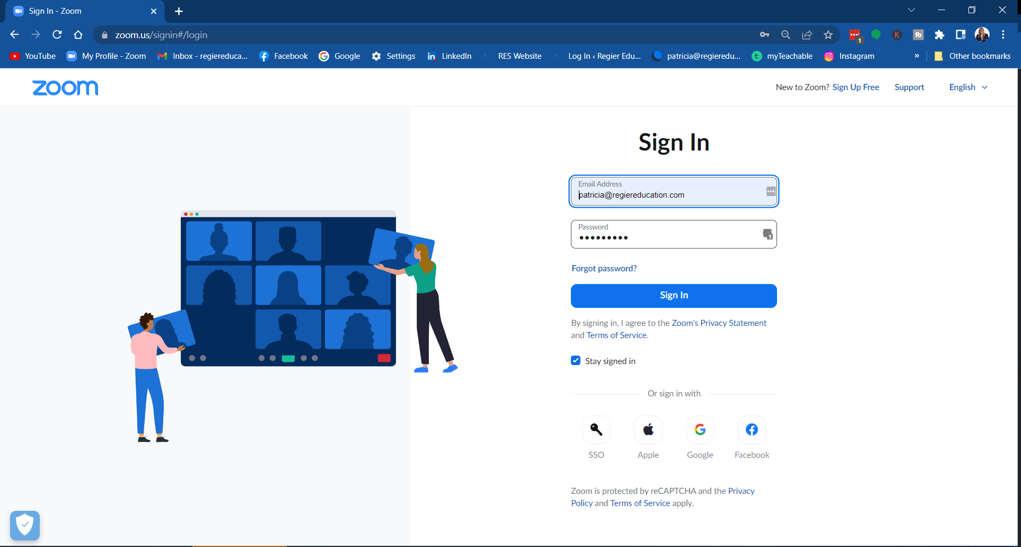Open the fb extension icon
The image size is (1021, 547).
click(x=918, y=35)
